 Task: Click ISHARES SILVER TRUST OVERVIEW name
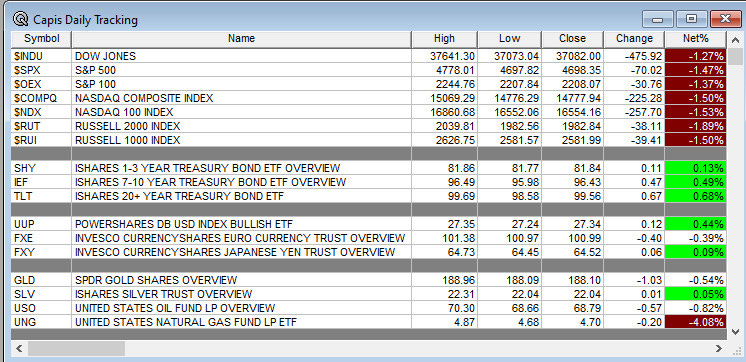(x=241, y=294)
